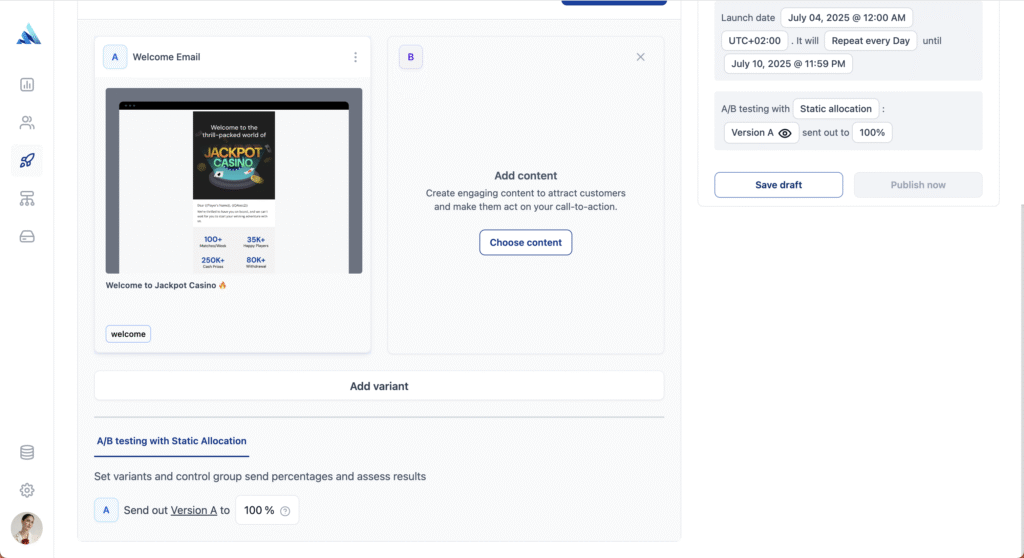The image size is (1024, 558).
Task: Click the Launch date label
Action: (x=748, y=18)
